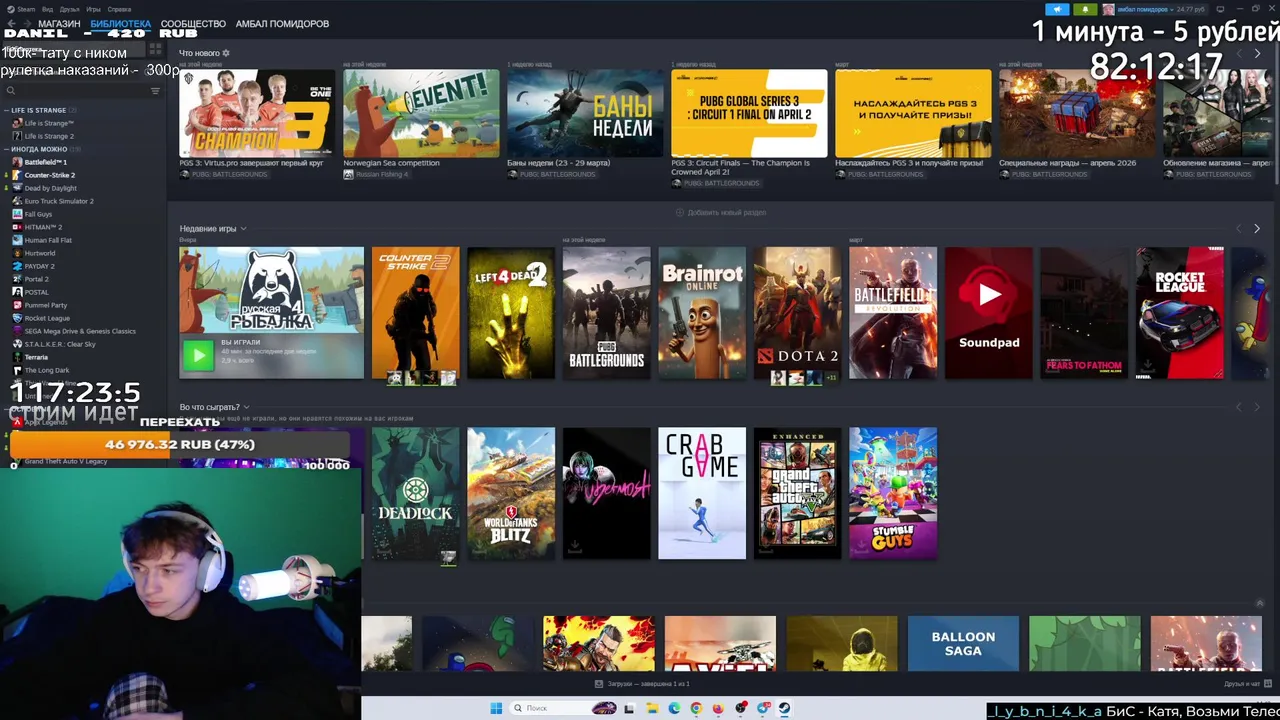Open the What's New settings gear
Image resolution: width=1280 pixels, height=720 pixels.
[x=226, y=53]
